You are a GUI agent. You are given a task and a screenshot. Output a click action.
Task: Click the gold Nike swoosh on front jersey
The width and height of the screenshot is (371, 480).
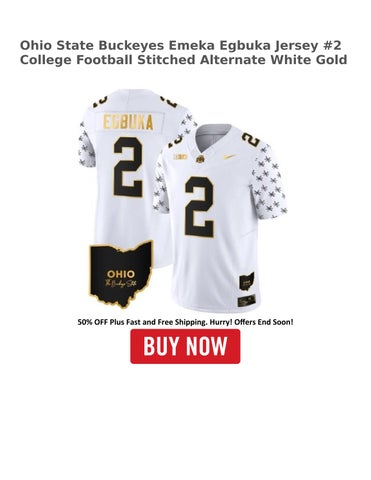[x=231, y=156]
